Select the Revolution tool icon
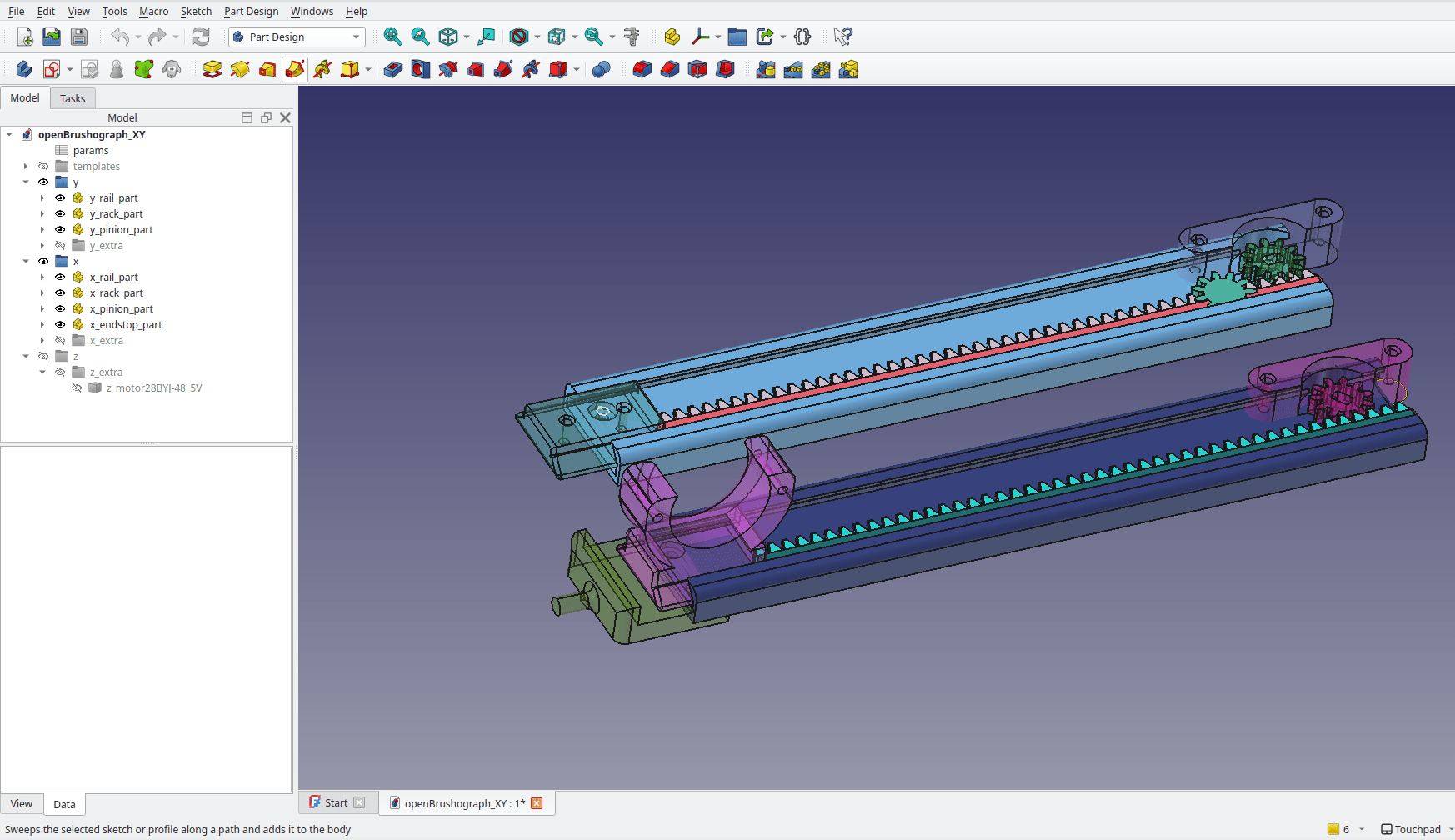Viewport: 1455px width, 840px height. coord(240,70)
